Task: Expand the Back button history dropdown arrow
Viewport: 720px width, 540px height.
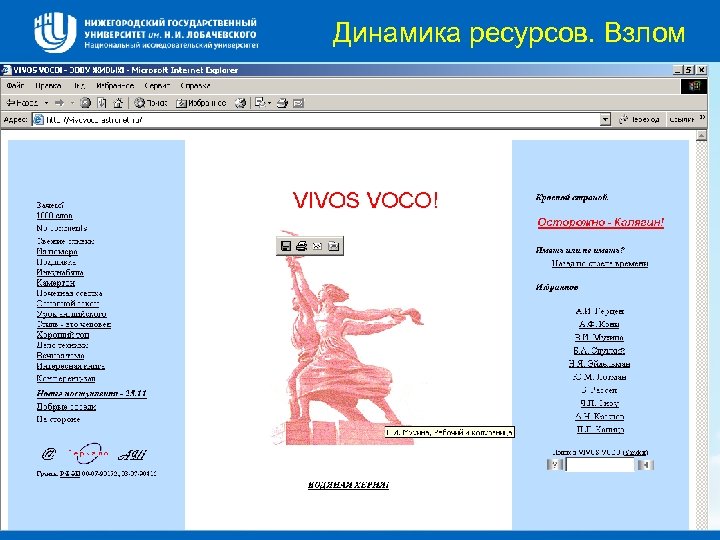Action: 46,103
